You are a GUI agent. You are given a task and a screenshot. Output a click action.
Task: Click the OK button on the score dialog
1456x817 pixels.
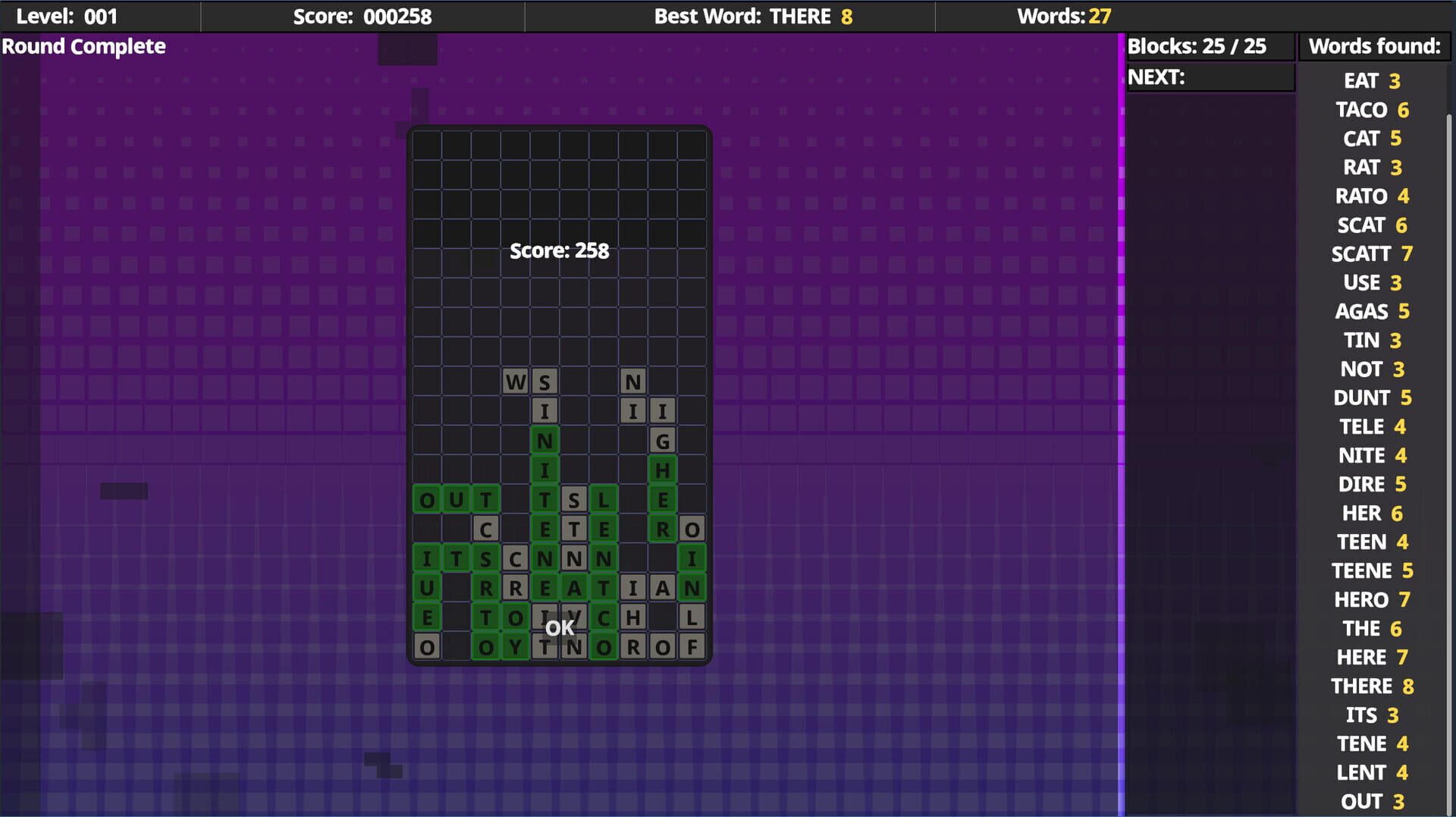[561, 627]
